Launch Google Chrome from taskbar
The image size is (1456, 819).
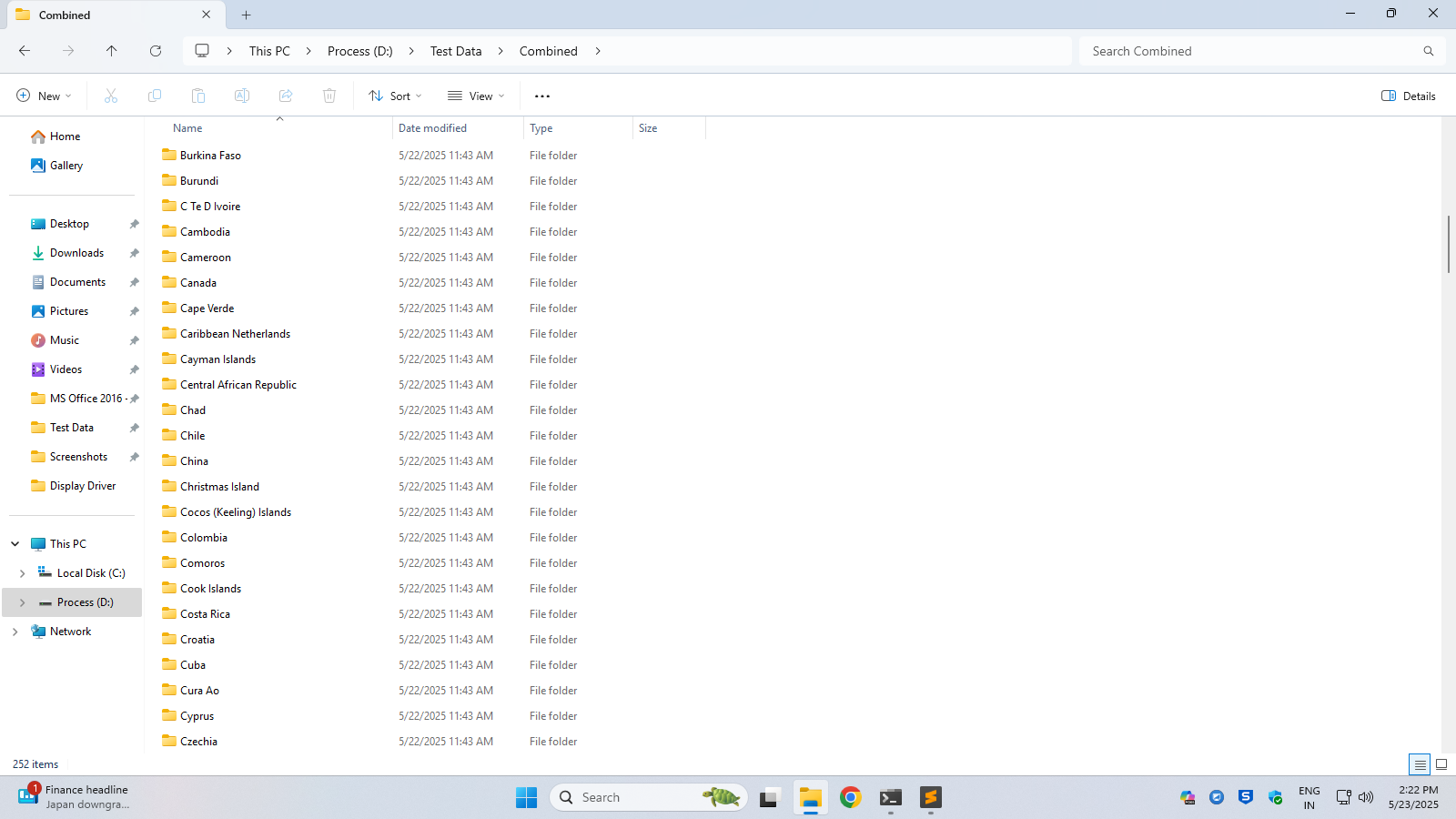tap(850, 797)
